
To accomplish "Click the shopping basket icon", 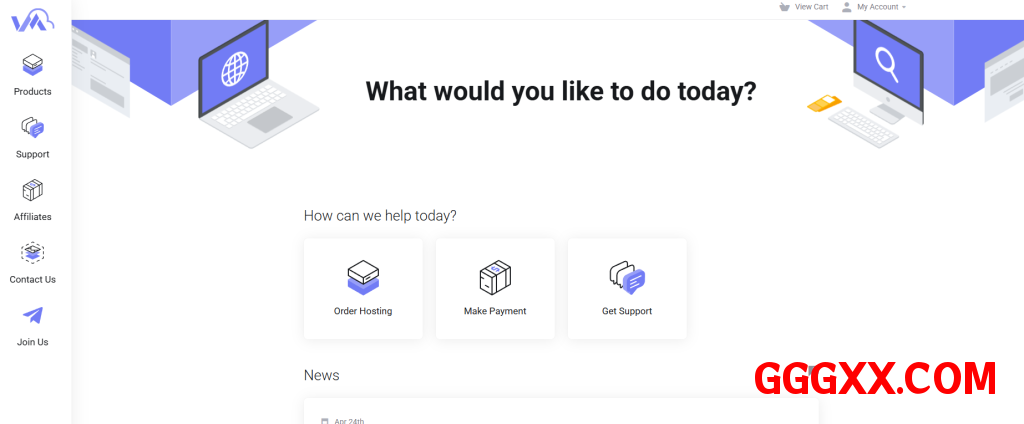I will pyautogui.click(x=784, y=7).
